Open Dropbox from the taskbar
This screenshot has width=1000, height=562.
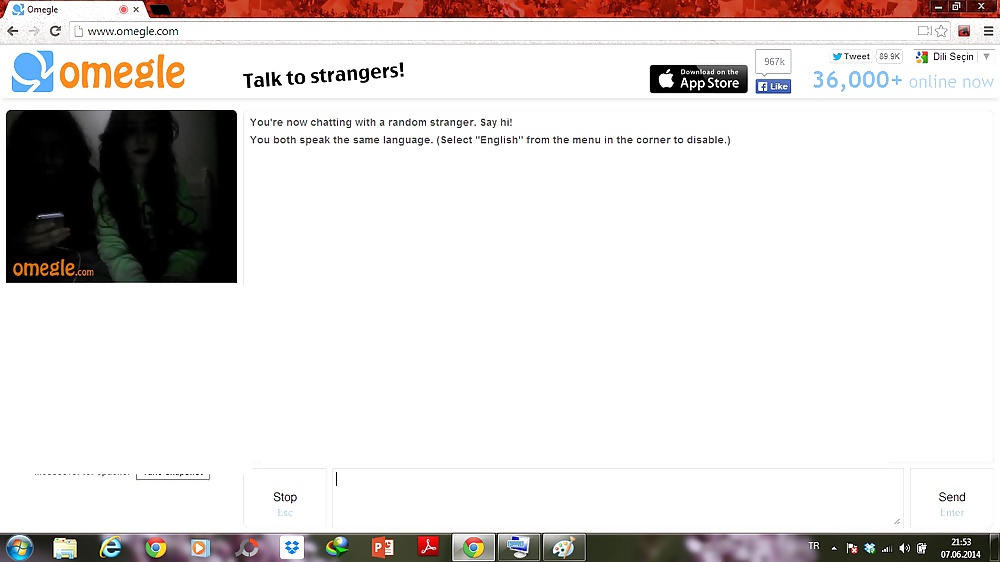(291, 547)
